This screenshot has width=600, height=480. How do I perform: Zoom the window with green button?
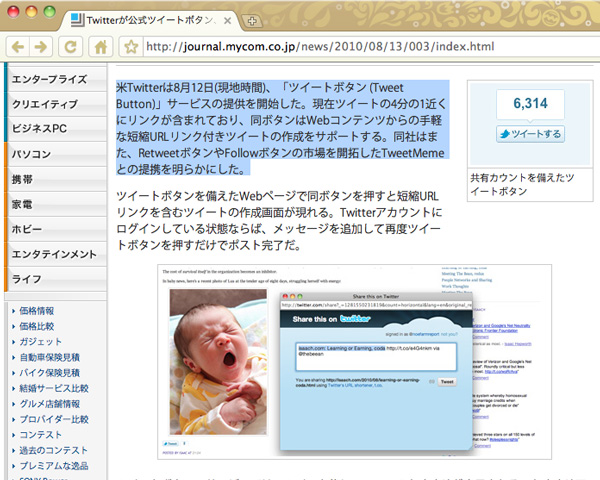click(x=49, y=11)
